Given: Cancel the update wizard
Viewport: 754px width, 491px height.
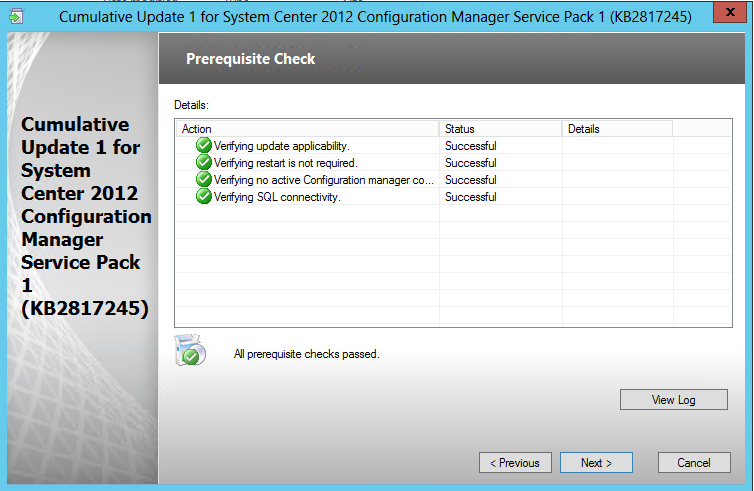Looking at the screenshot, I should pos(694,463).
